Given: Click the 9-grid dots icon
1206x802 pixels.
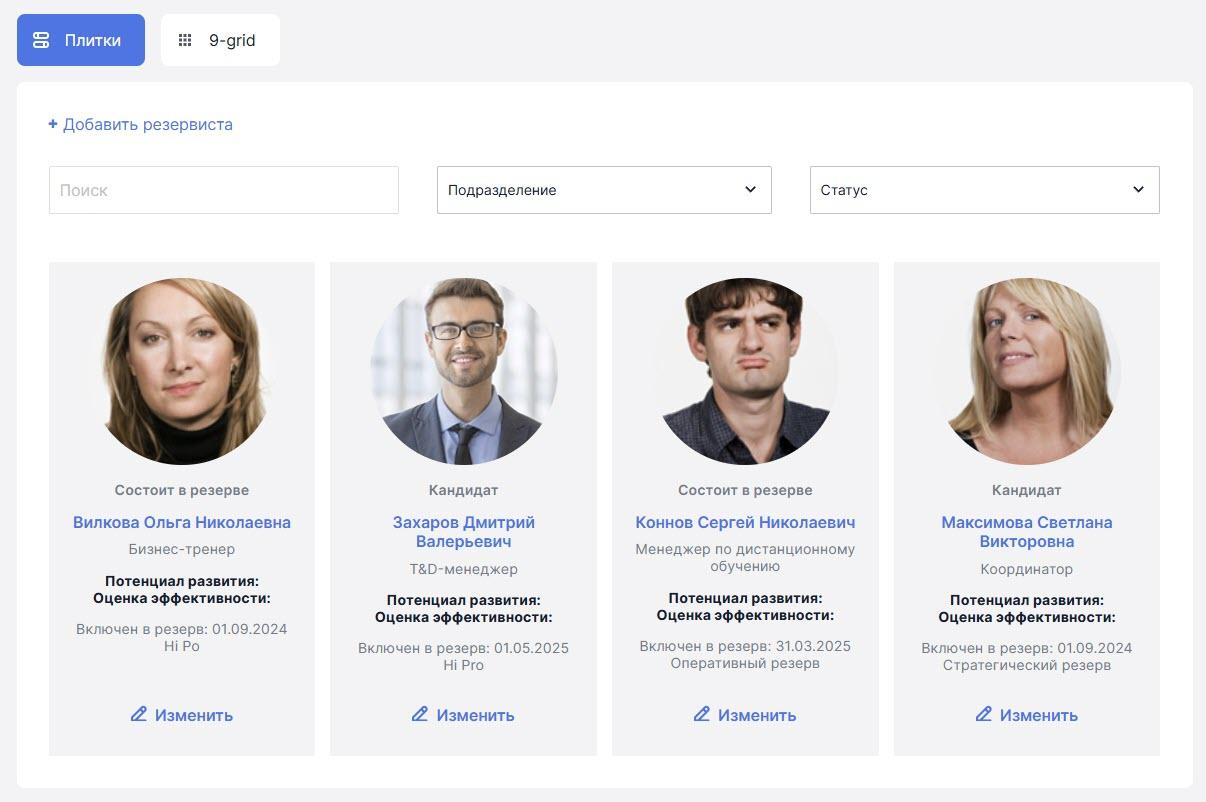Looking at the screenshot, I should click(185, 41).
